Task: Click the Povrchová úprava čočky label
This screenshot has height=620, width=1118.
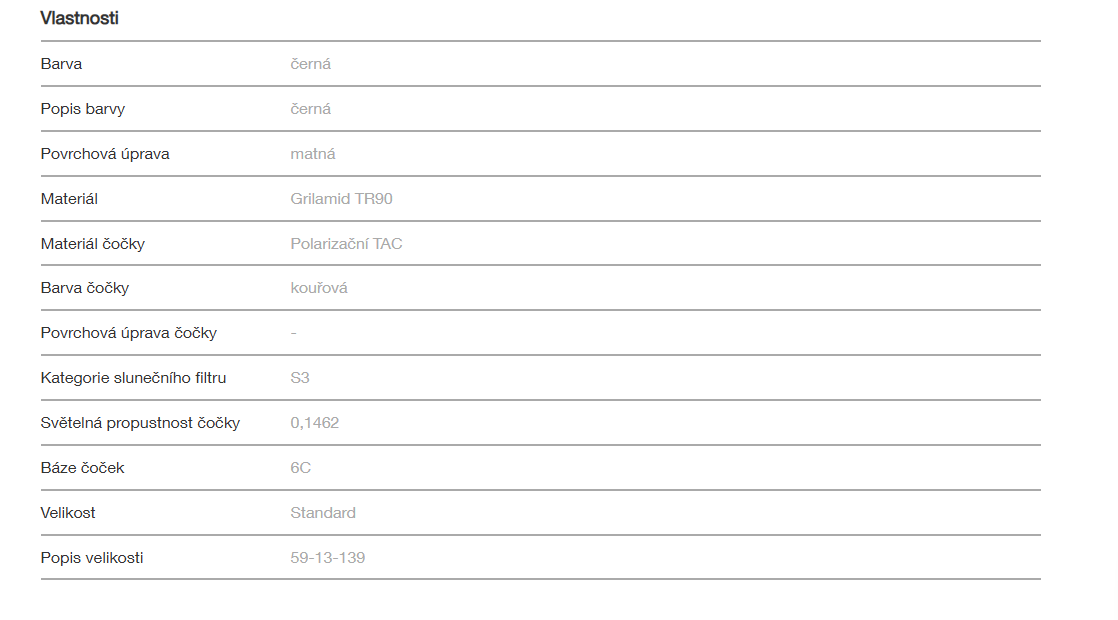Action: (129, 333)
